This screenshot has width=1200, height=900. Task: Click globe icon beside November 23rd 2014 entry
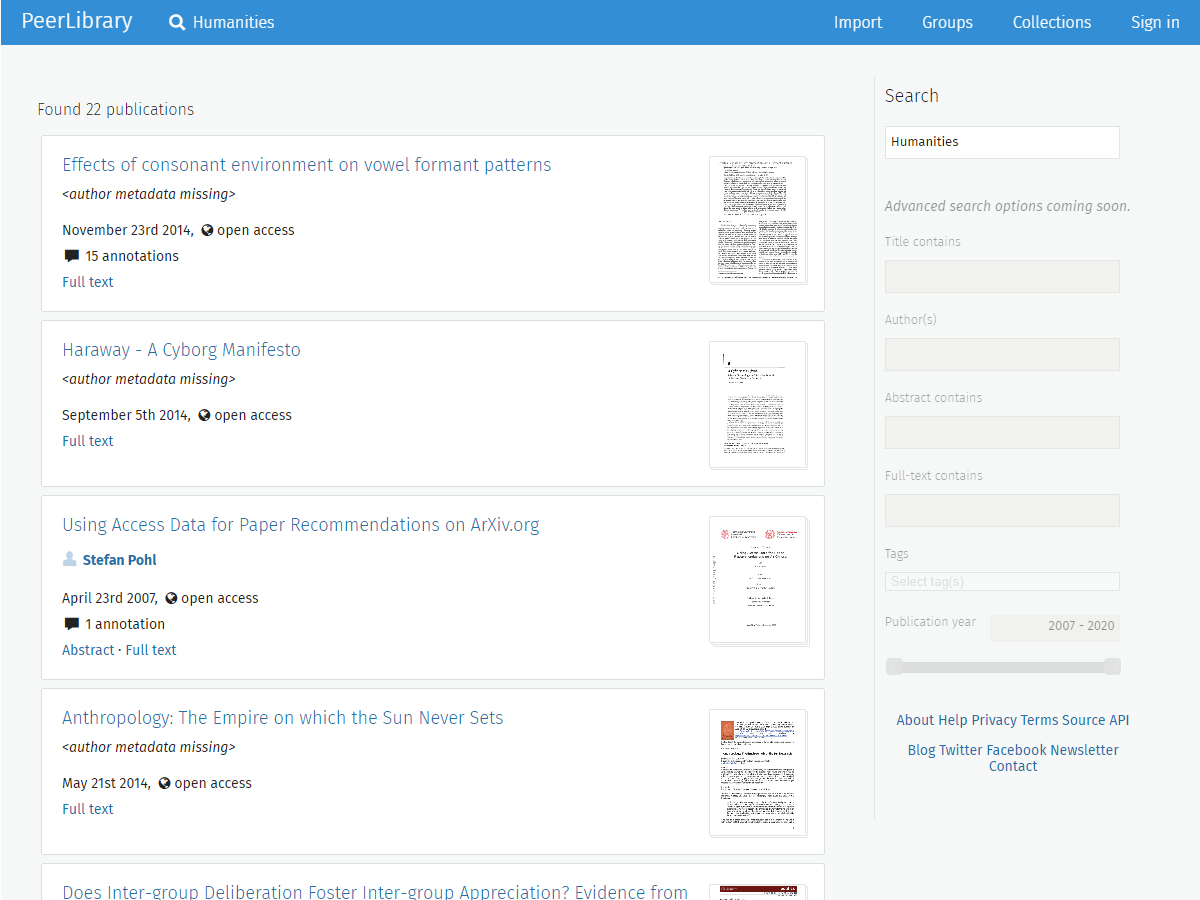point(208,230)
